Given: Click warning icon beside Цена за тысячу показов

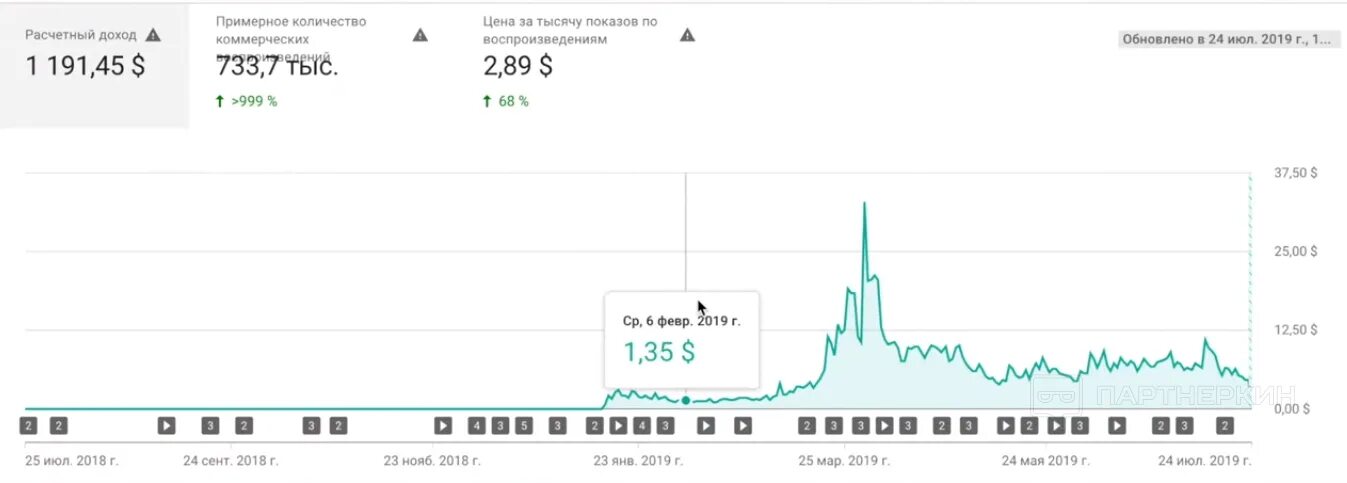Looking at the screenshot, I should coord(687,35).
